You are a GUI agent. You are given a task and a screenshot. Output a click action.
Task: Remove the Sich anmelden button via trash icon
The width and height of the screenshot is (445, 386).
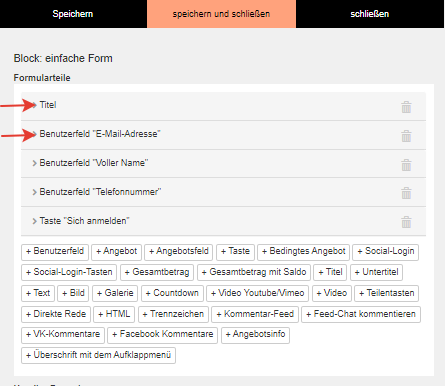(406, 222)
